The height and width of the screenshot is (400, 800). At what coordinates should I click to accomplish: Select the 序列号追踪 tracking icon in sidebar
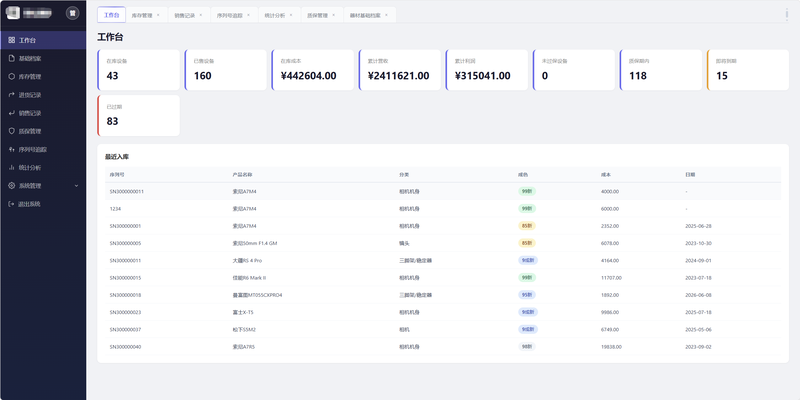[x=12, y=149]
